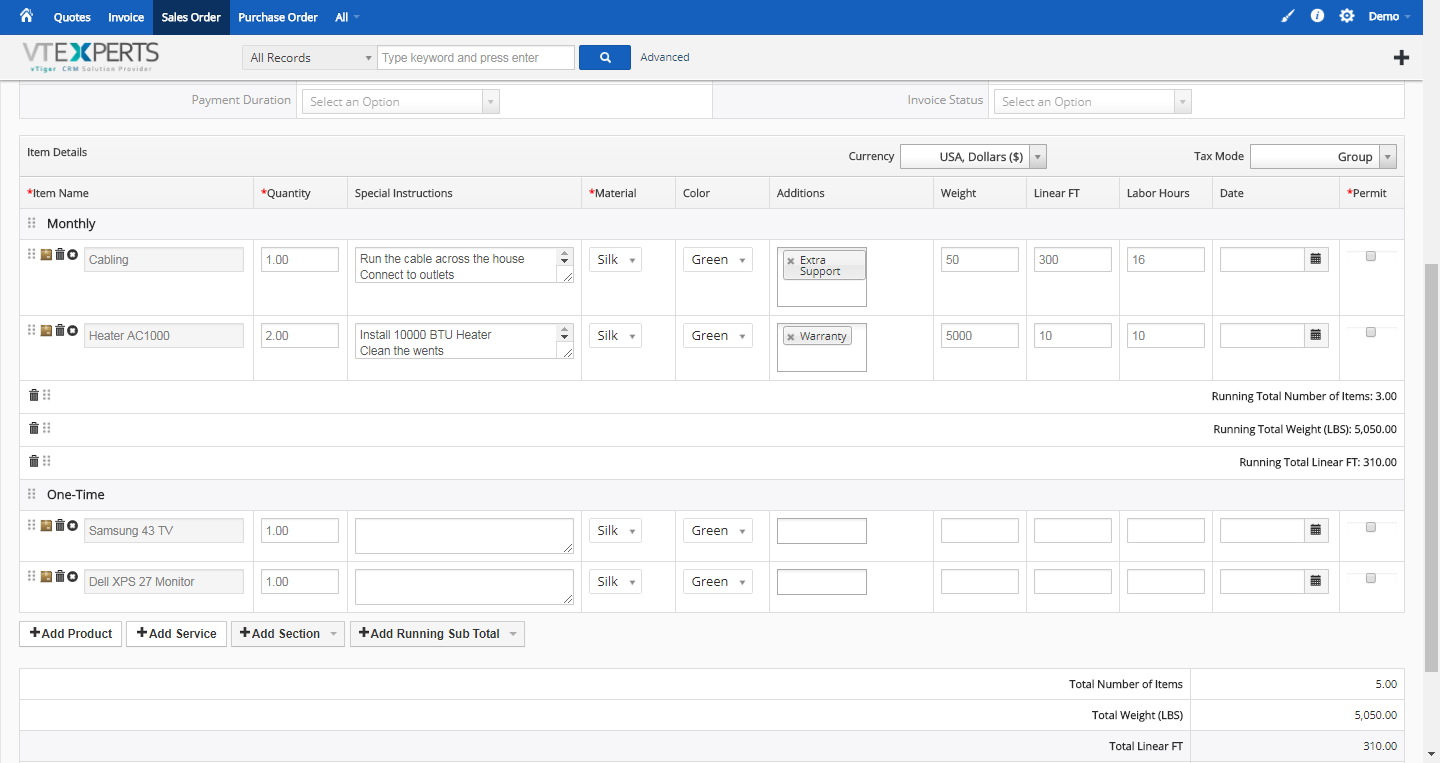Image resolution: width=1440 pixels, height=763 pixels.
Task: Check the Permit box on the Cabling row
Action: tap(1371, 255)
